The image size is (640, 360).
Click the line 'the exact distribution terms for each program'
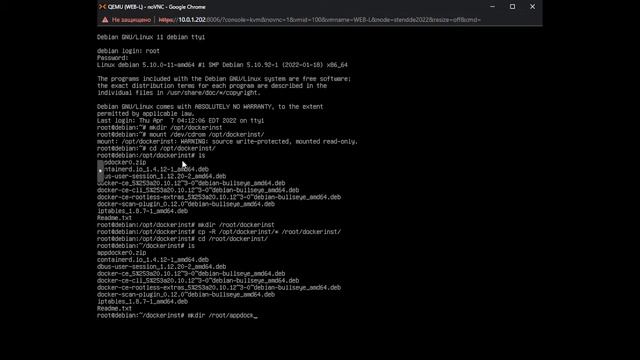pyautogui.click(x=212, y=86)
